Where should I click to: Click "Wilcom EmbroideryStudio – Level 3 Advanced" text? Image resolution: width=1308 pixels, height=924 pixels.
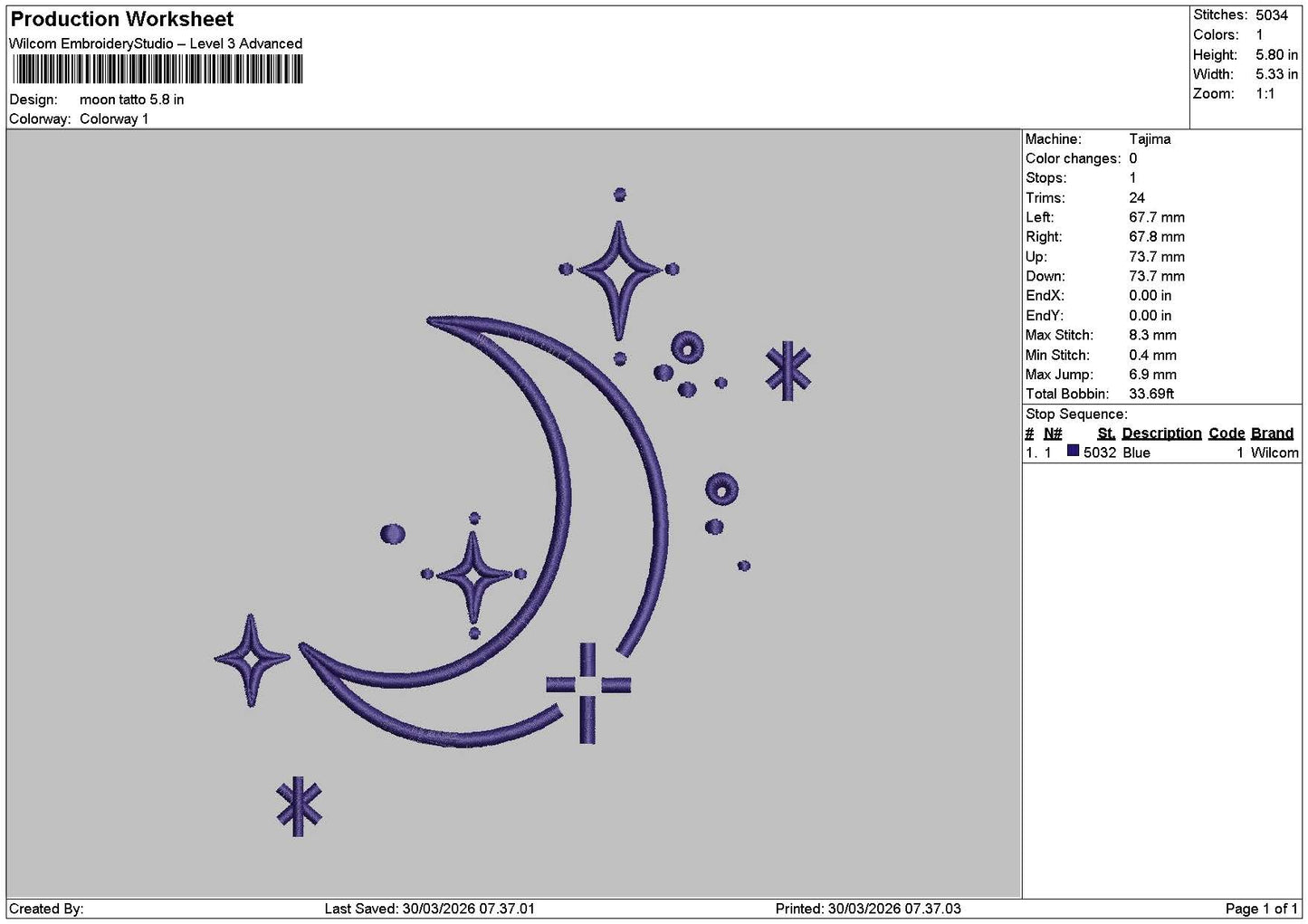[156, 43]
